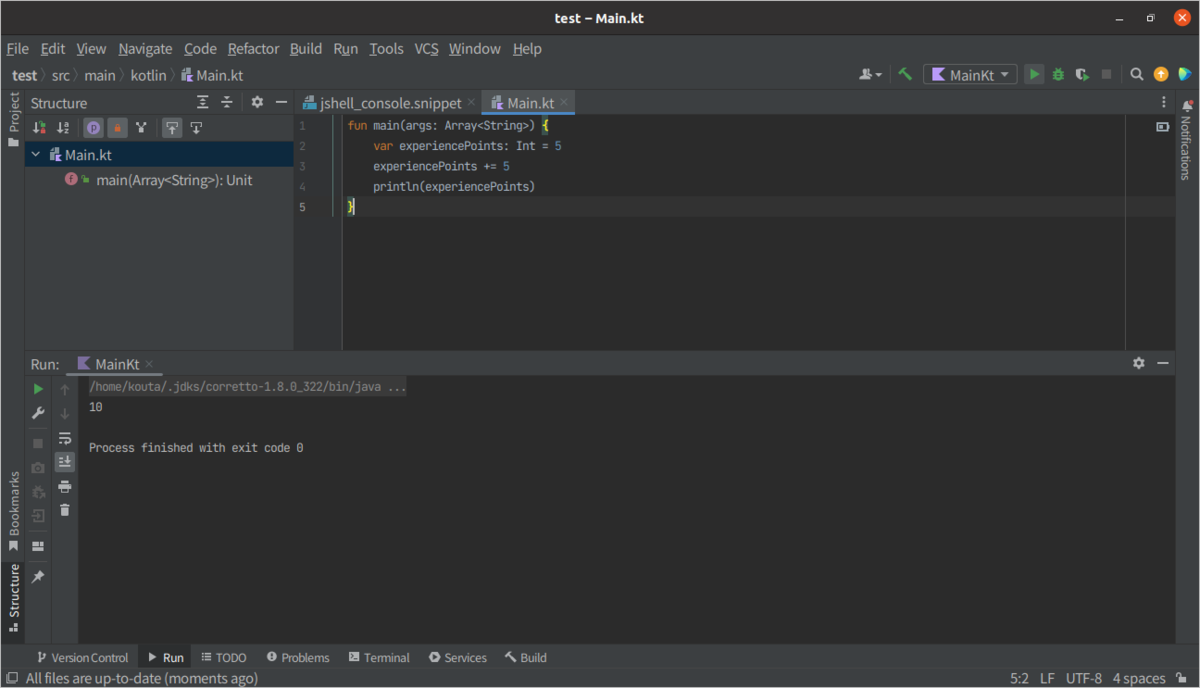This screenshot has height=688, width=1200.
Task: Open editor tabs three-dot menu
Action: click(1163, 102)
